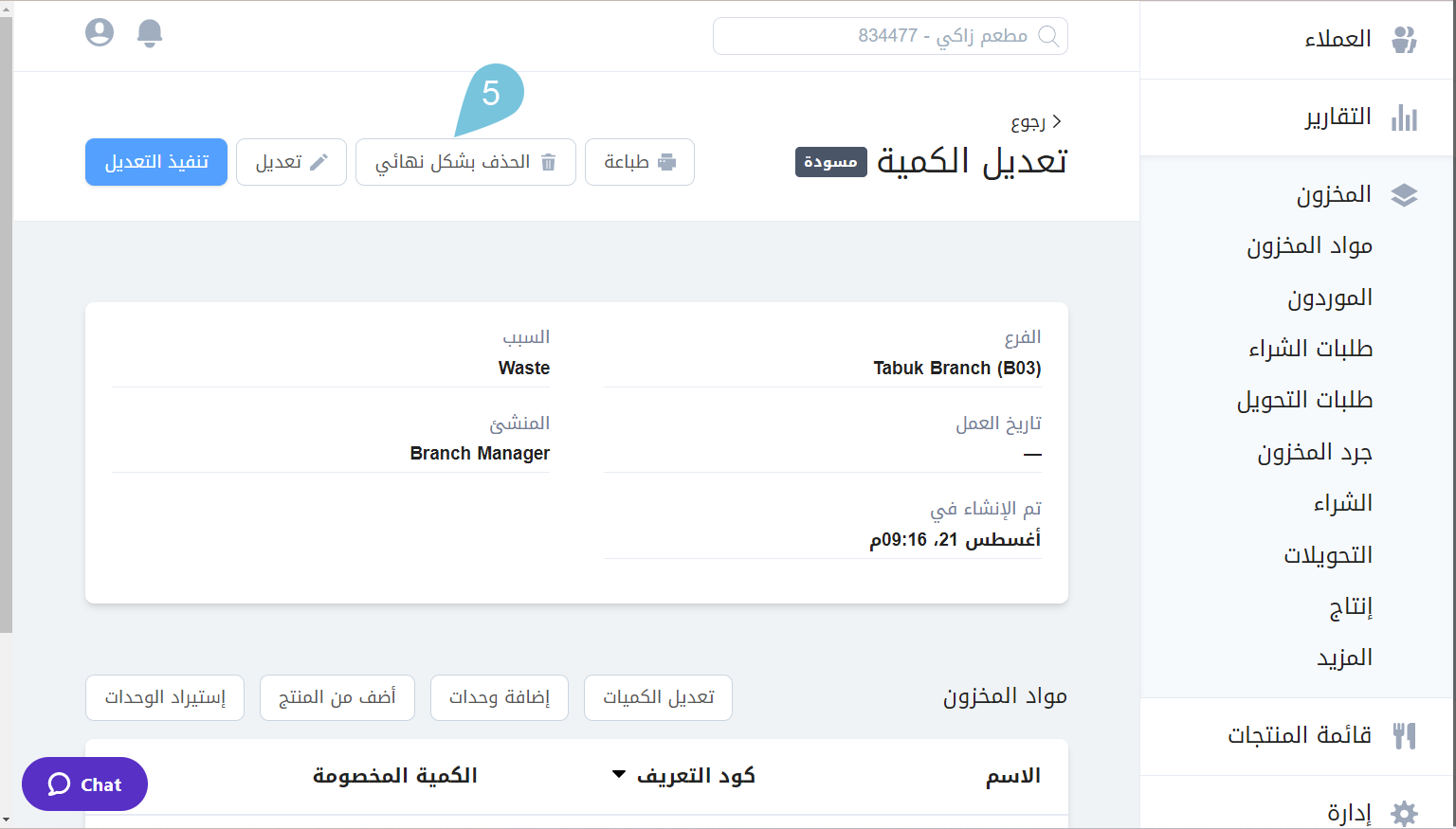
Task: Click the إستيراد الوحدات button
Action: tap(165, 697)
